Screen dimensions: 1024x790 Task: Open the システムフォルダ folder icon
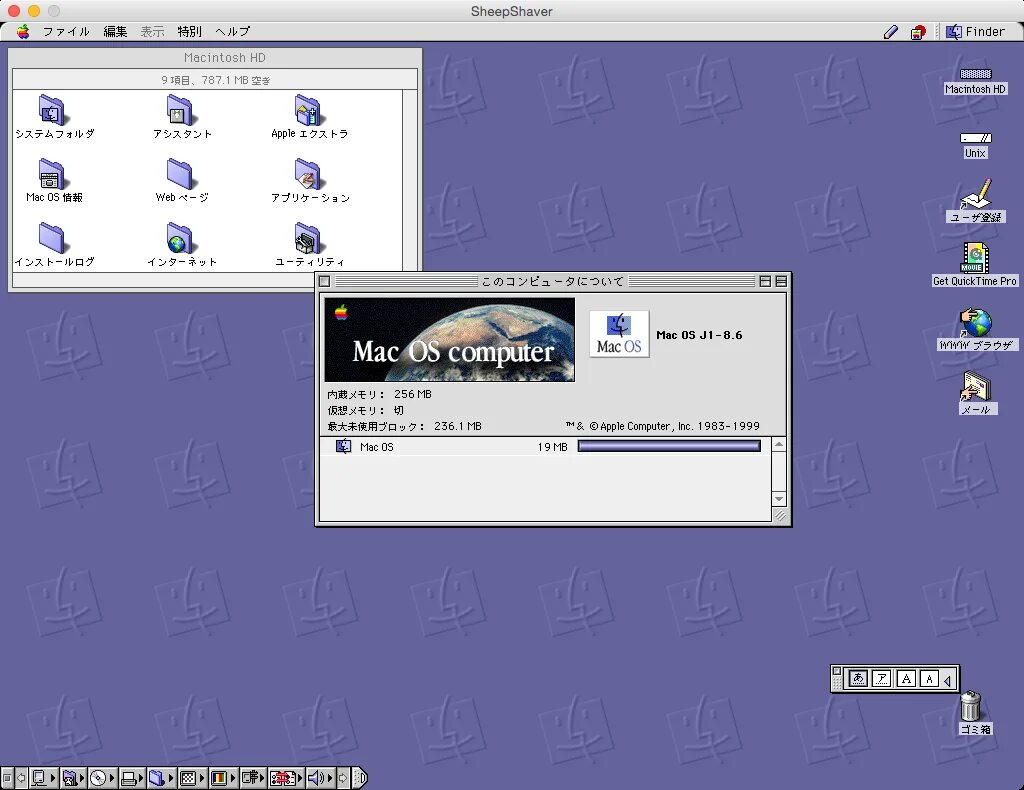coord(51,110)
